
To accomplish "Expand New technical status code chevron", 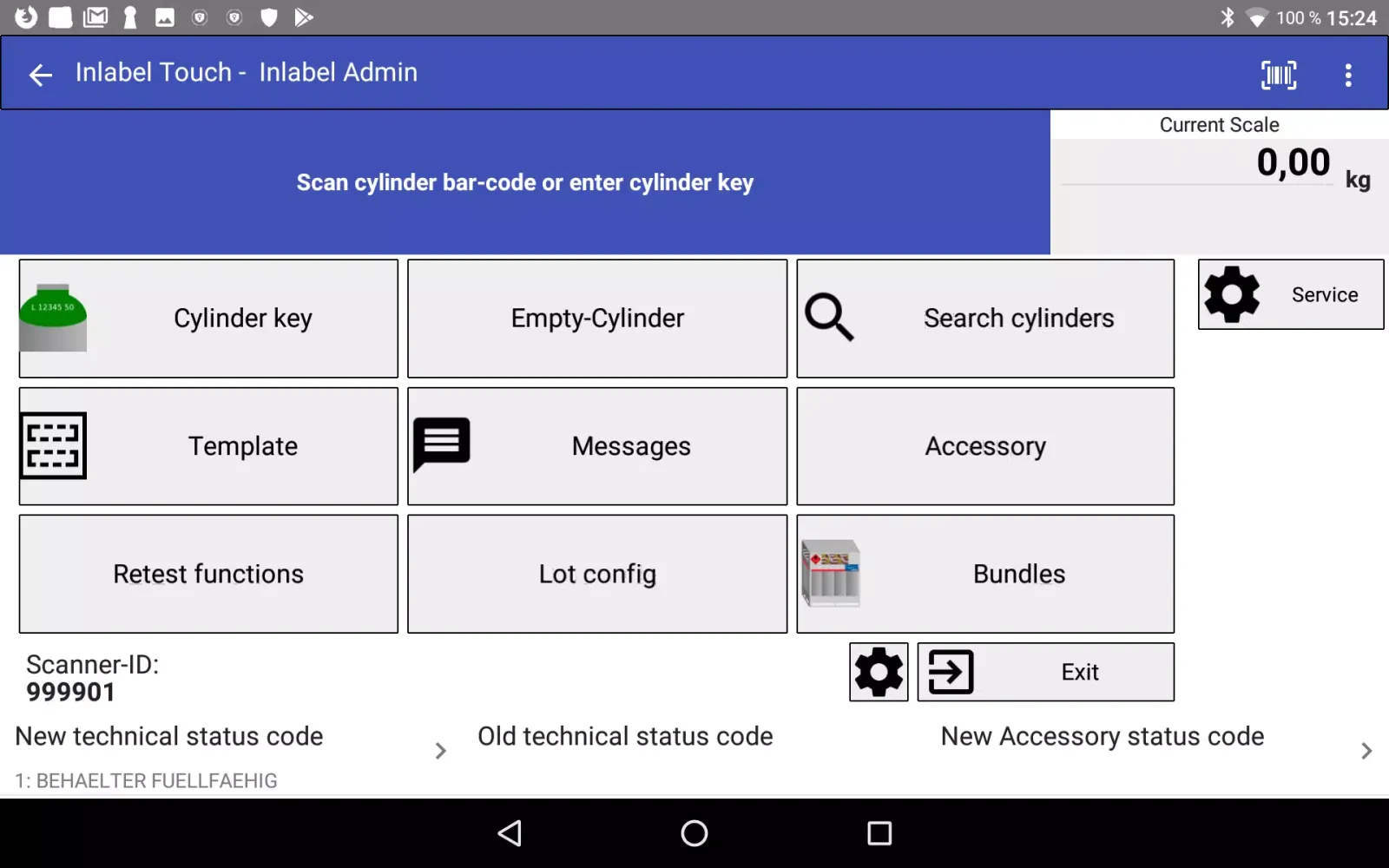I will (440, 751).
